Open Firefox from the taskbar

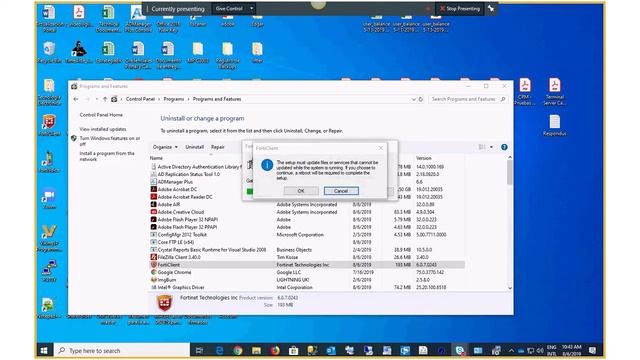(x=275, y=351)
